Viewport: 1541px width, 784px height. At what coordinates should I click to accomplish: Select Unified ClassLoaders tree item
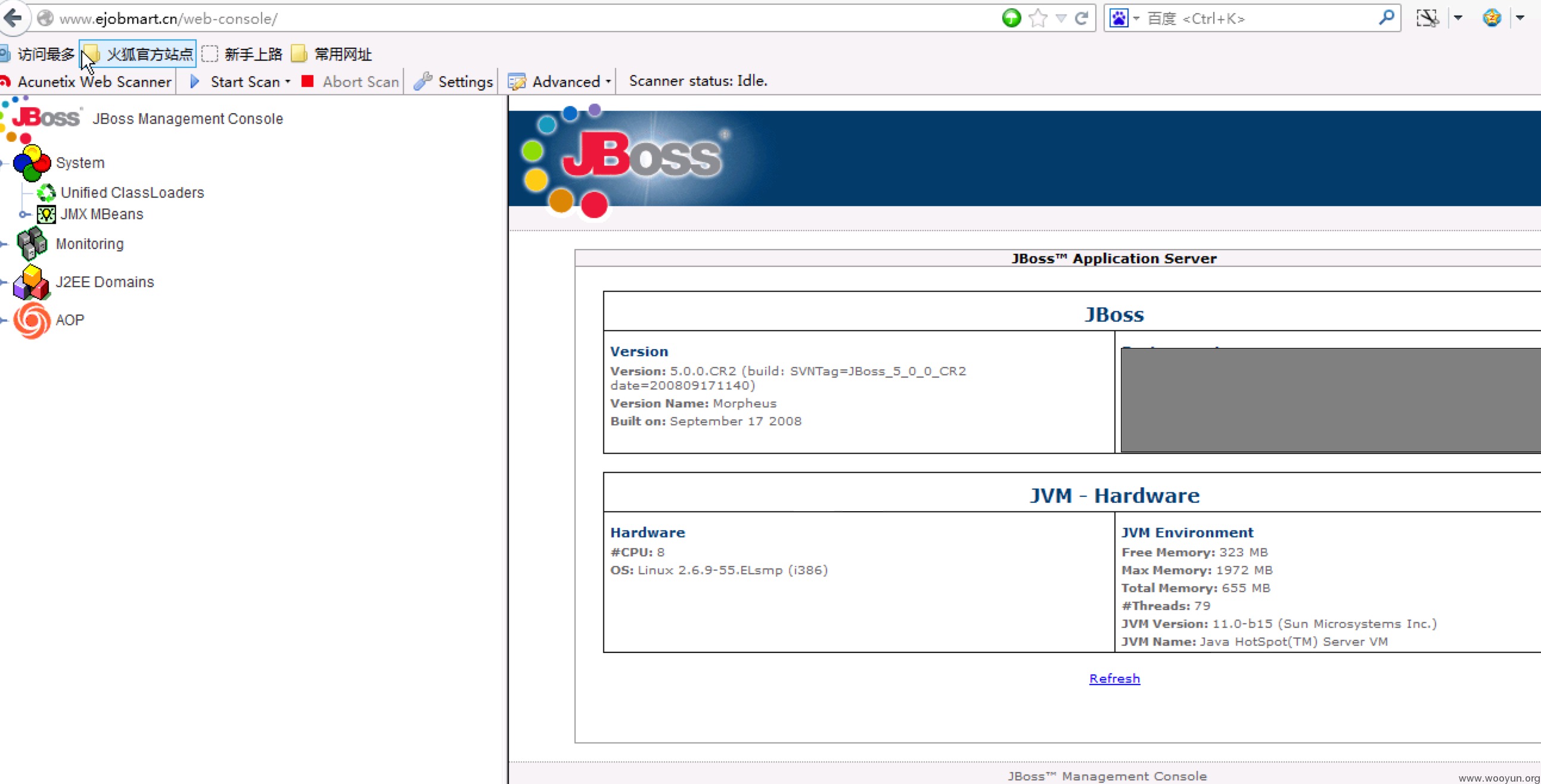click(132, 192)
